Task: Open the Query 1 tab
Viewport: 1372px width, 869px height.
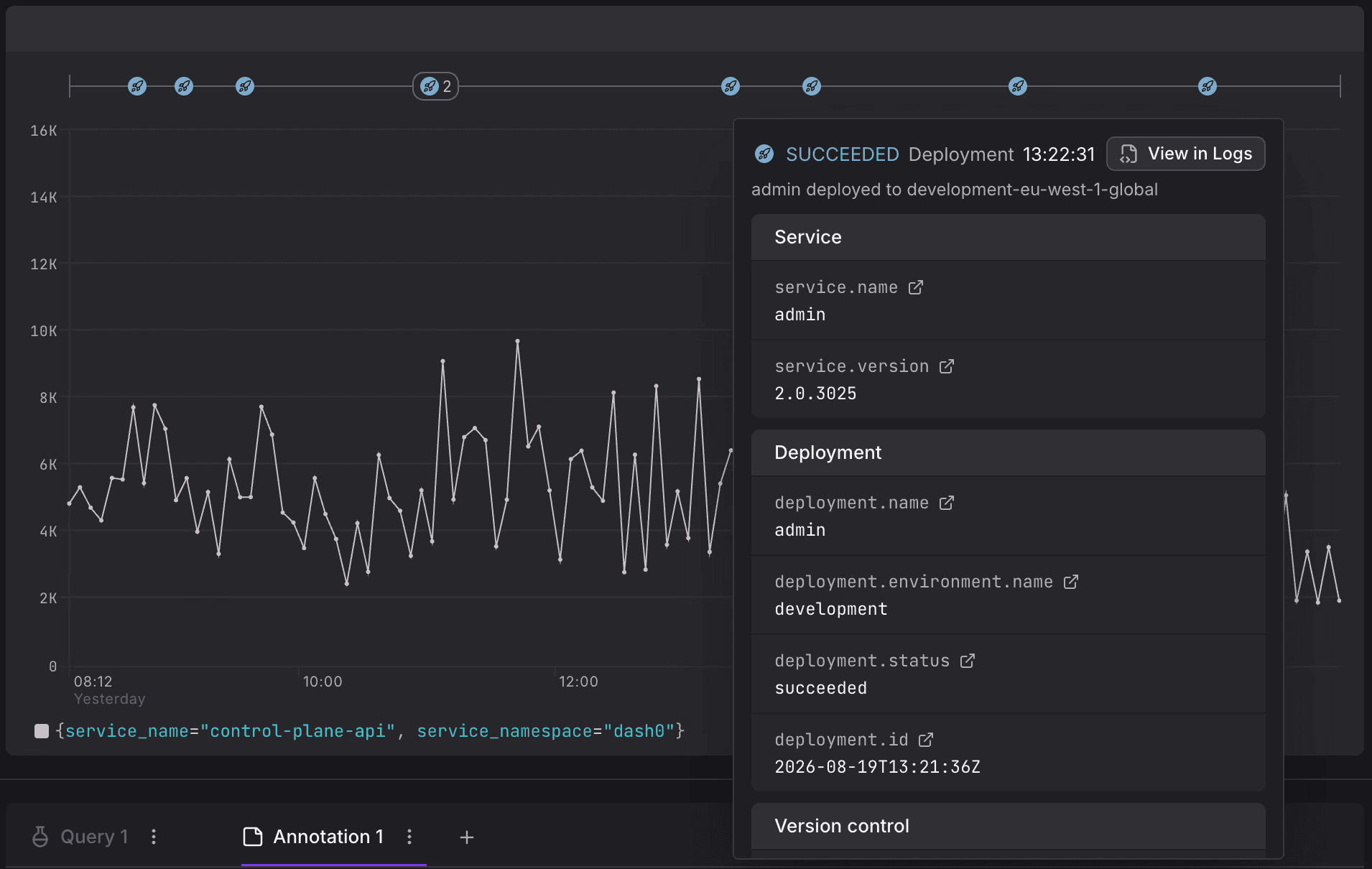Action: [x=80, y=837]
